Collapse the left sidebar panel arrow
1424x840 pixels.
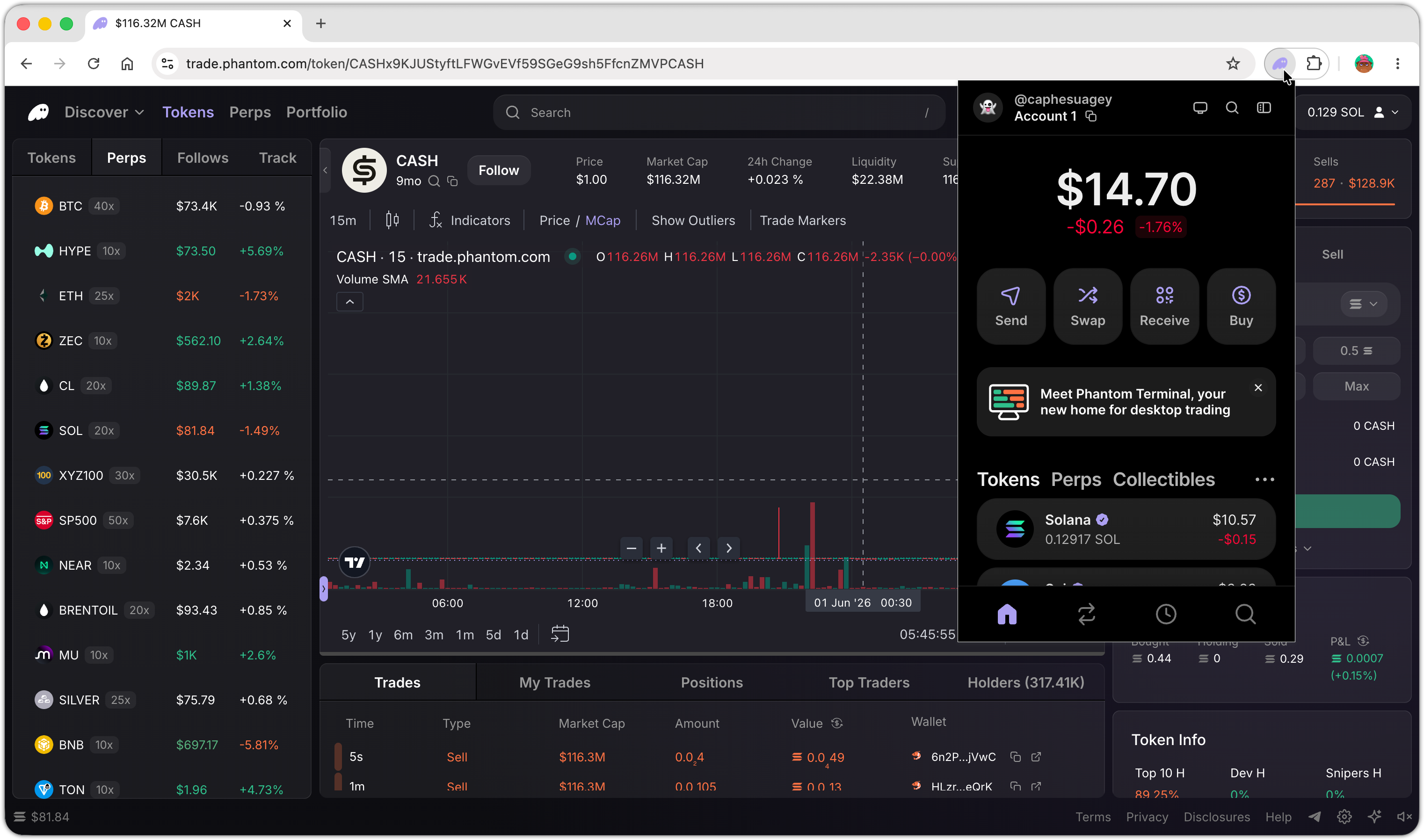326,170
